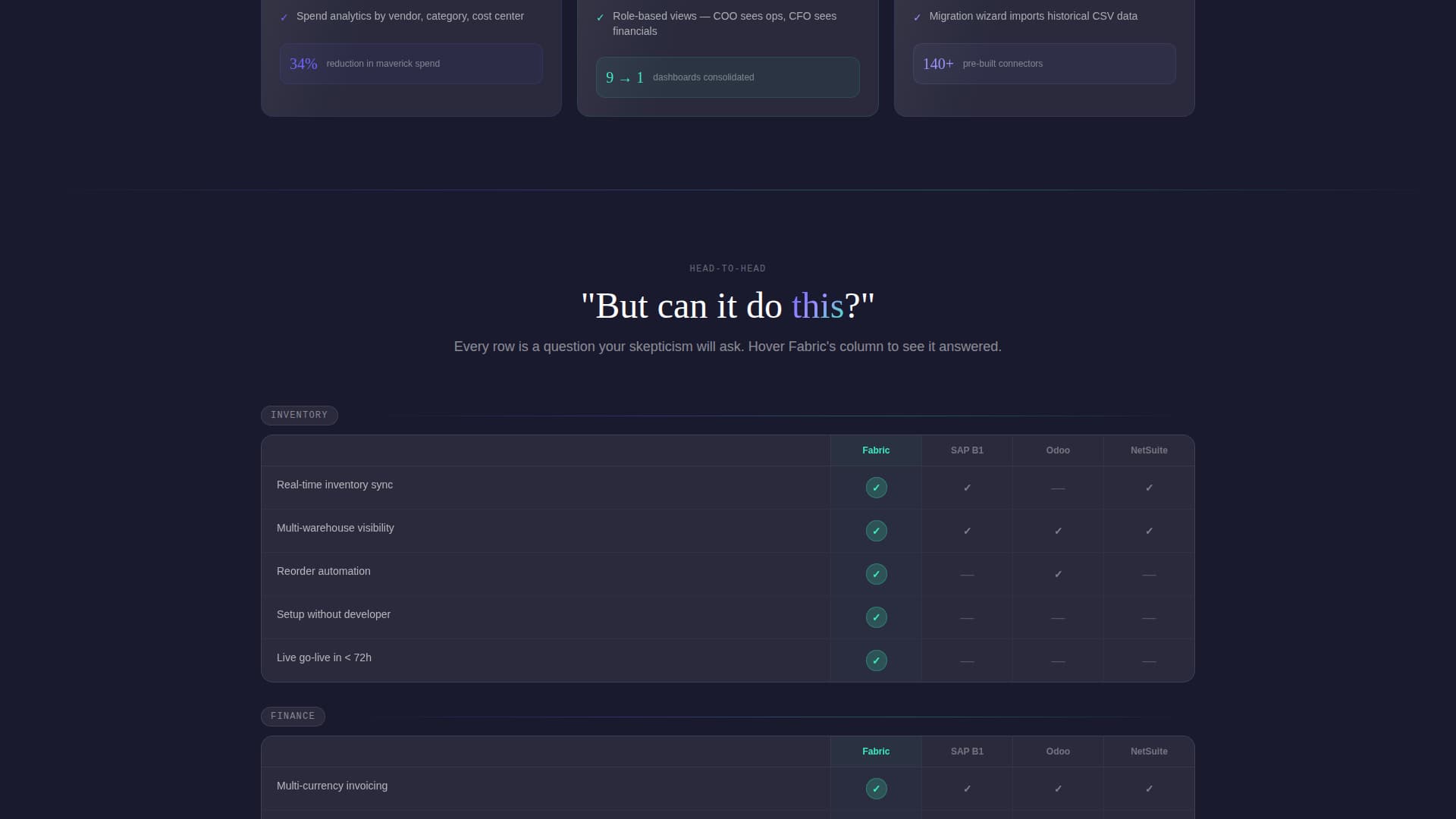The height and width of the screenshot is (819, 1456).
Task: Click the Multi-warehouse visibility row label
Action: (x=335, y=528)
